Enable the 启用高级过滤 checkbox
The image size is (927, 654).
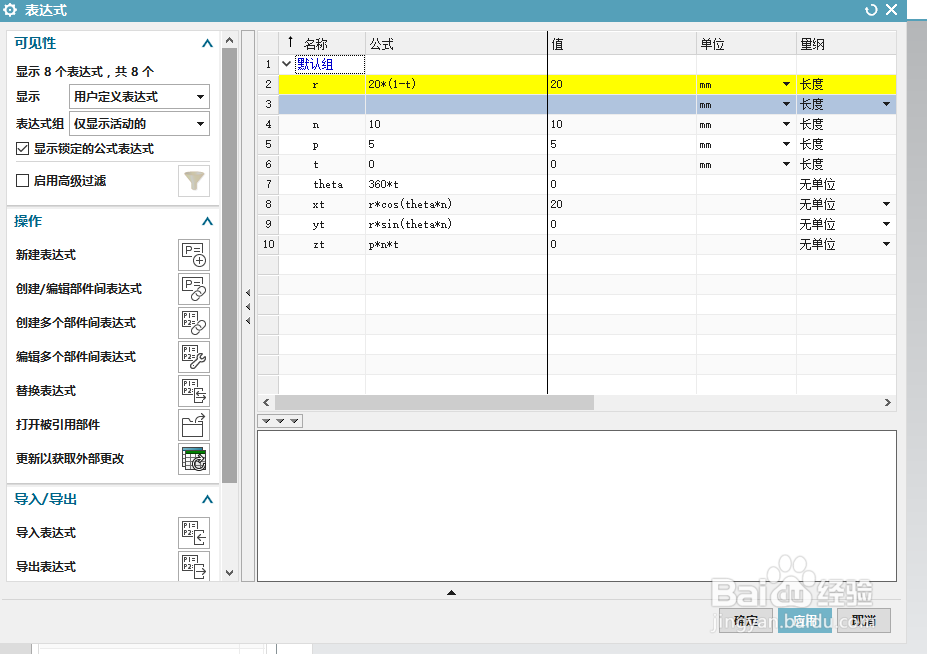pyautogui.click(x=22, y=180)
